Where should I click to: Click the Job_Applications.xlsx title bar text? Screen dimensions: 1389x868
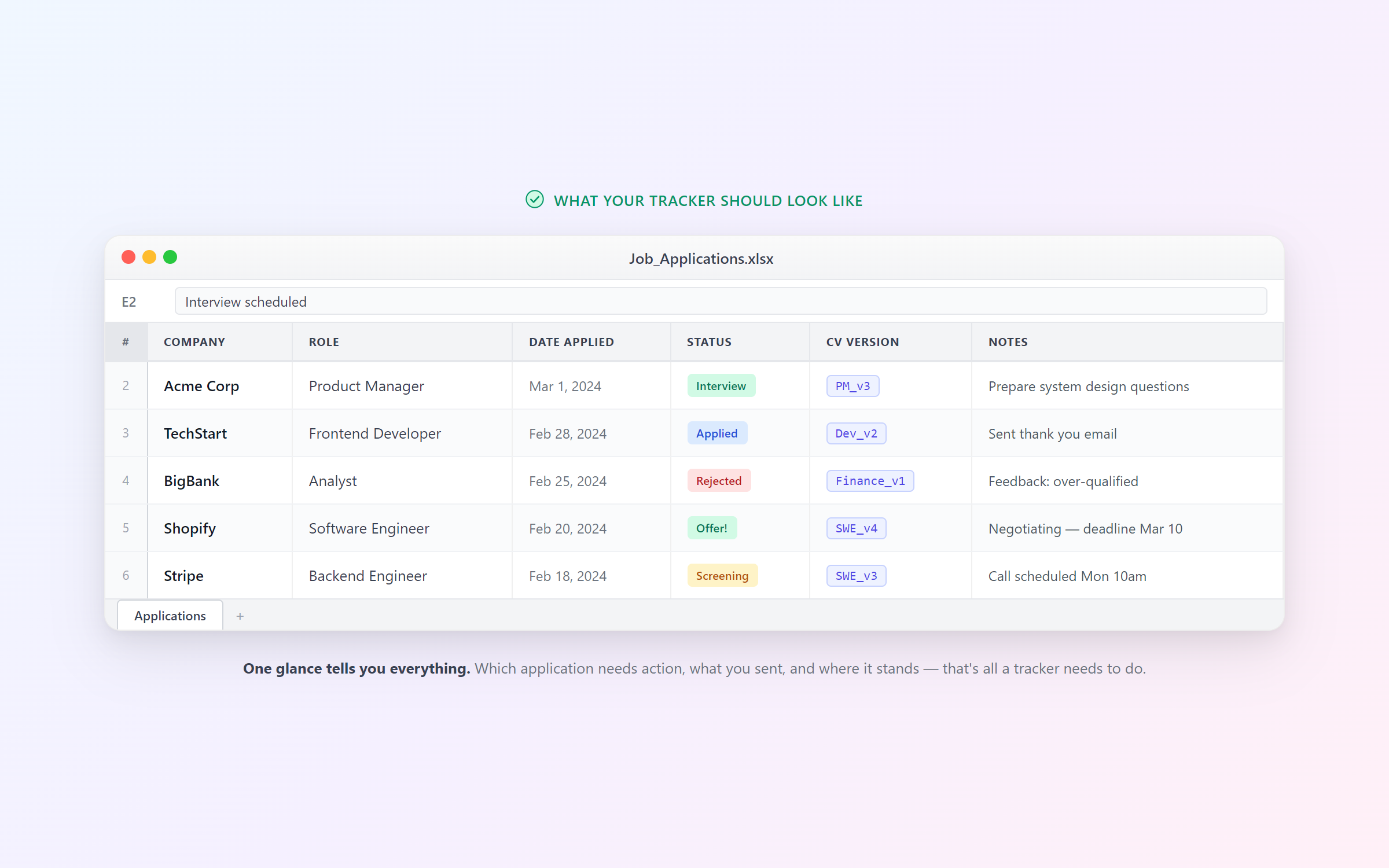[x=701, y=259]
